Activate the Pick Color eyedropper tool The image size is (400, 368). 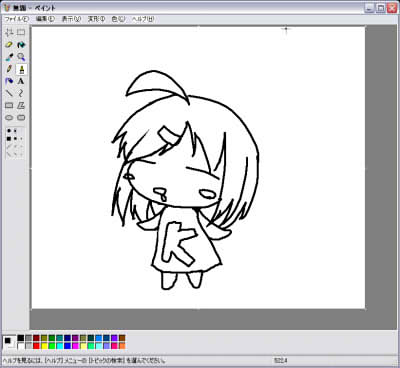[9, 57]
